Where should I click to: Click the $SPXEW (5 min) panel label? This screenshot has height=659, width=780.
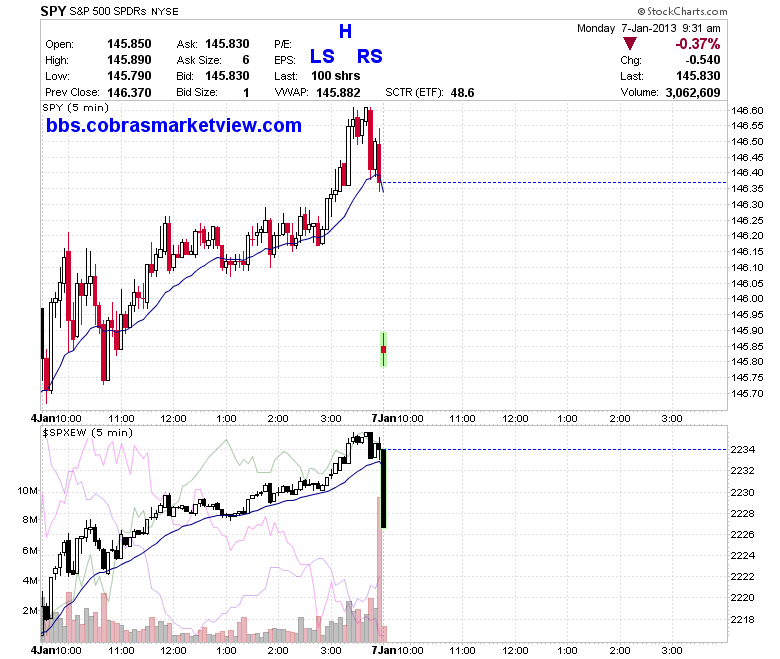pos(88,432)
